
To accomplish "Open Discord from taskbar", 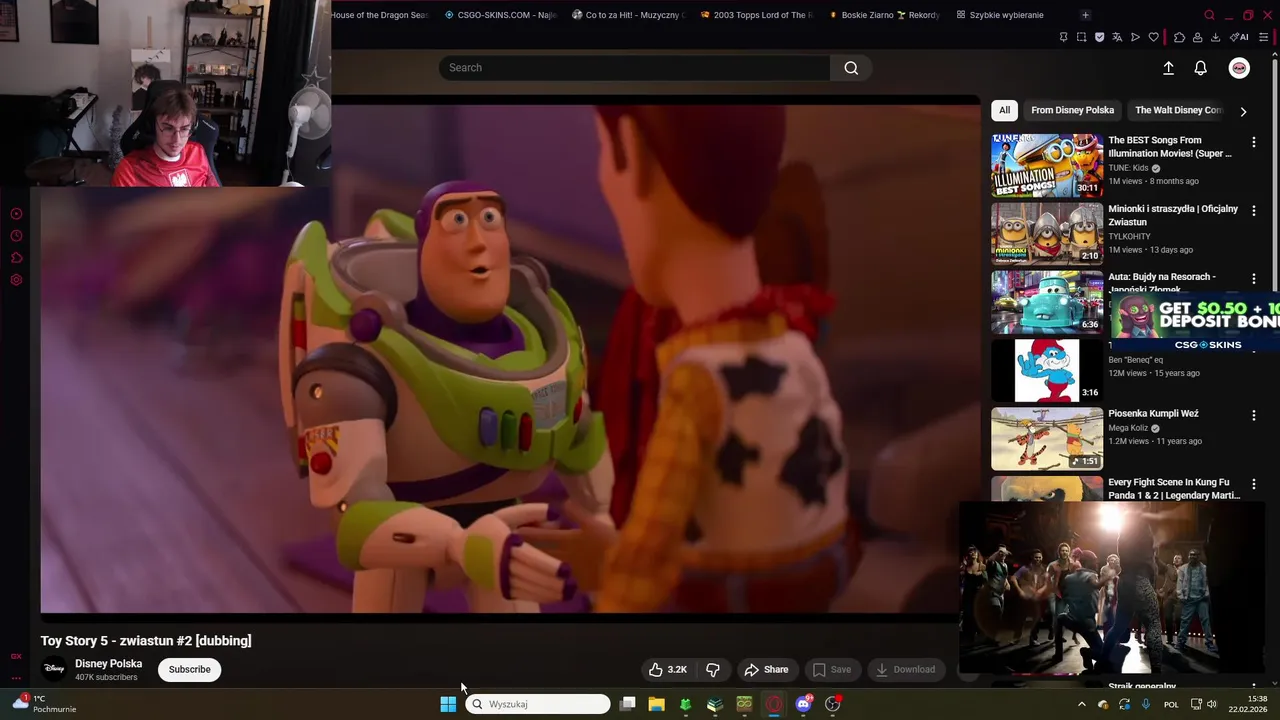I will (803, 704).
